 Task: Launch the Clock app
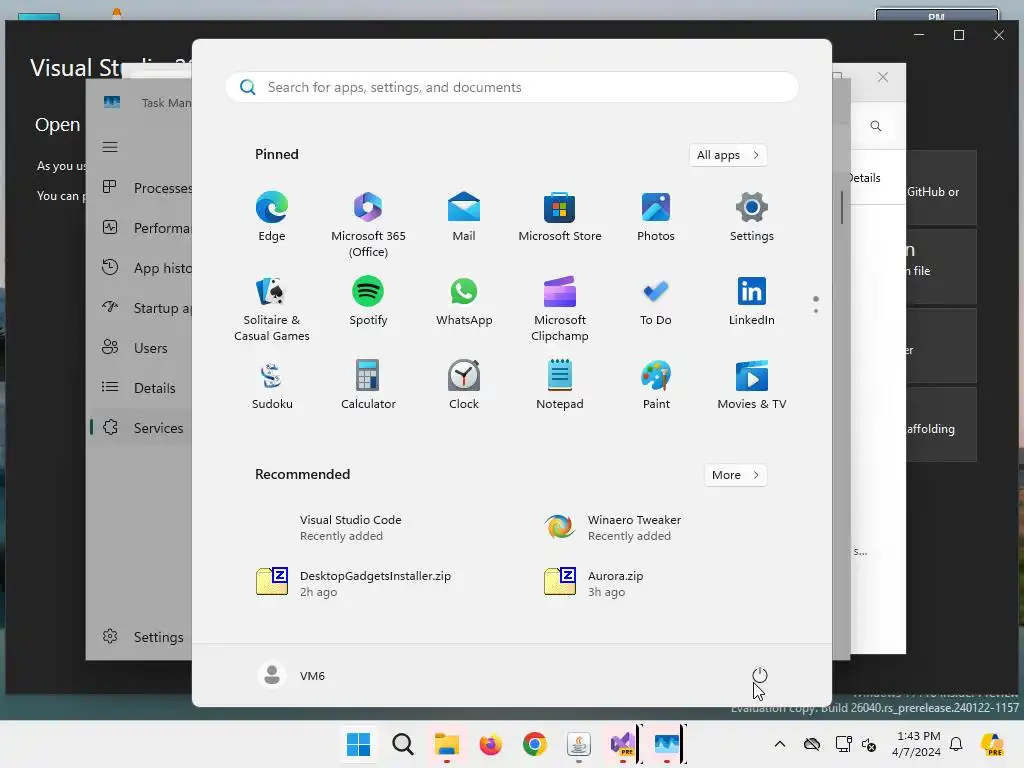464,385
